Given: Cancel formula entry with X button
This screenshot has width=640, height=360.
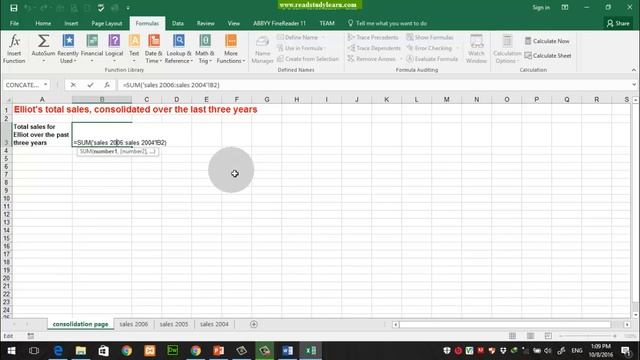Looking at the screenshot, I should (x=73, y=85).
